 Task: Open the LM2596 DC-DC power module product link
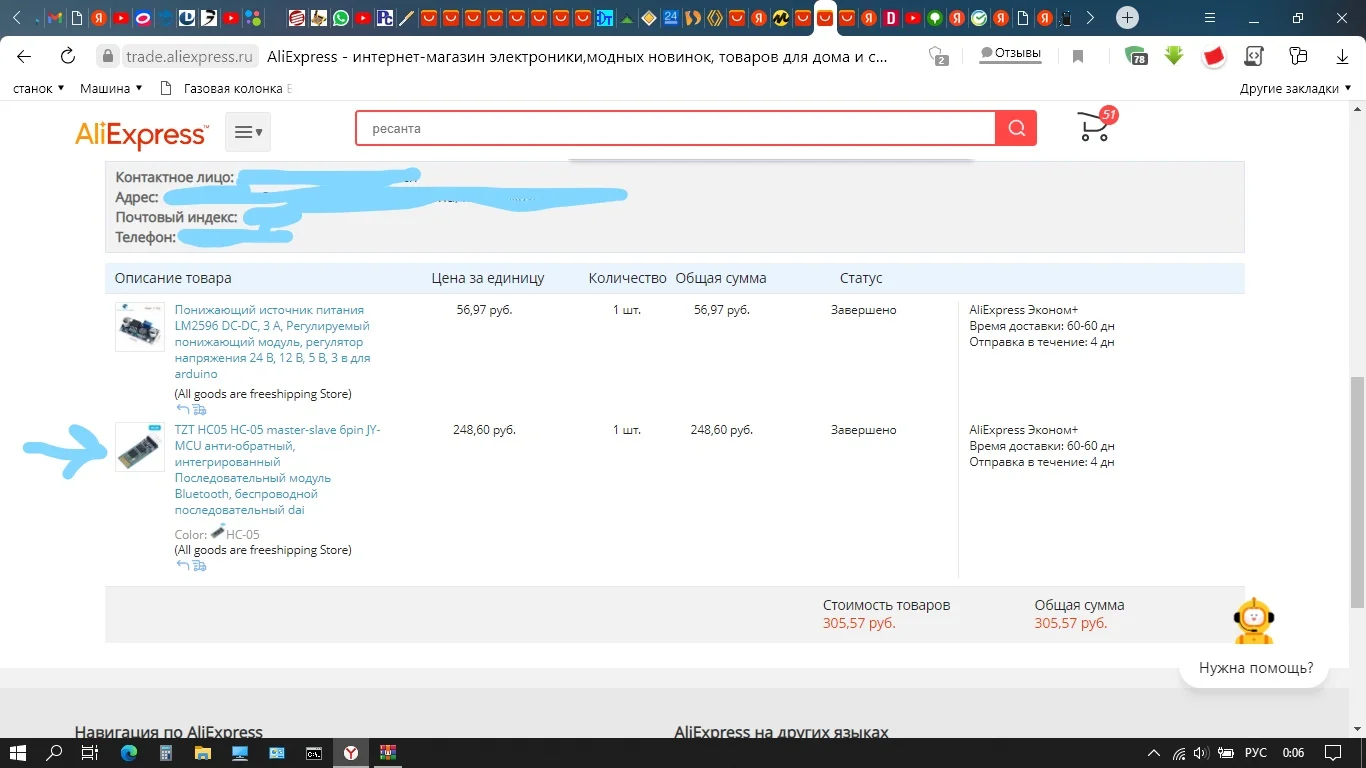click(272, 342)
